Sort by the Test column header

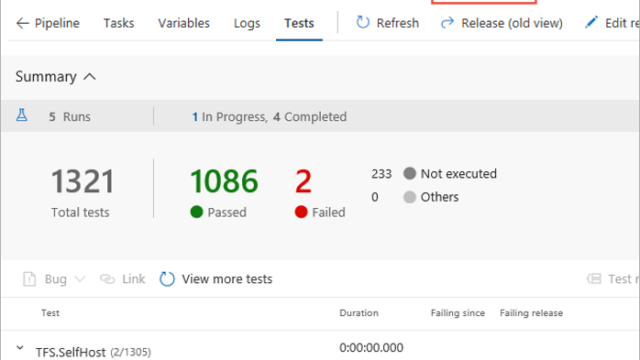(x=50, y=313)
